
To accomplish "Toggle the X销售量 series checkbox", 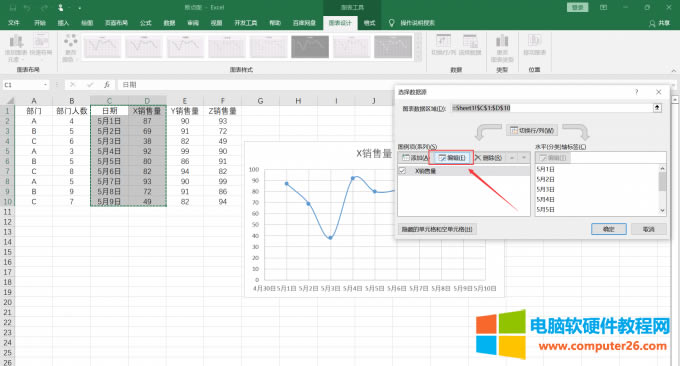I will pos(402,171).
